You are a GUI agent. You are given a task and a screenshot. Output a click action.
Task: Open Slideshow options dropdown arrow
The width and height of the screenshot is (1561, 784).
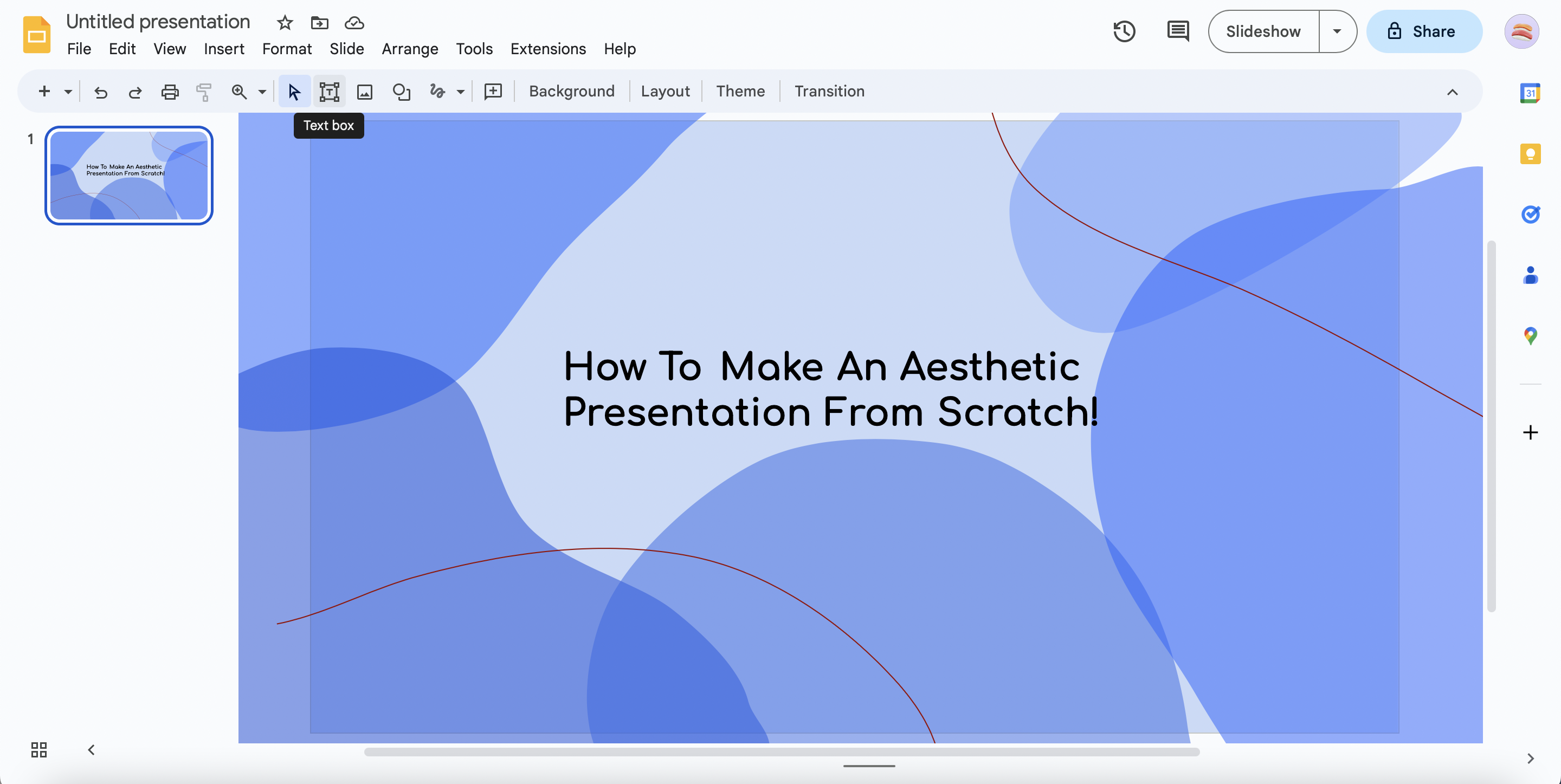pos(1337,31)
